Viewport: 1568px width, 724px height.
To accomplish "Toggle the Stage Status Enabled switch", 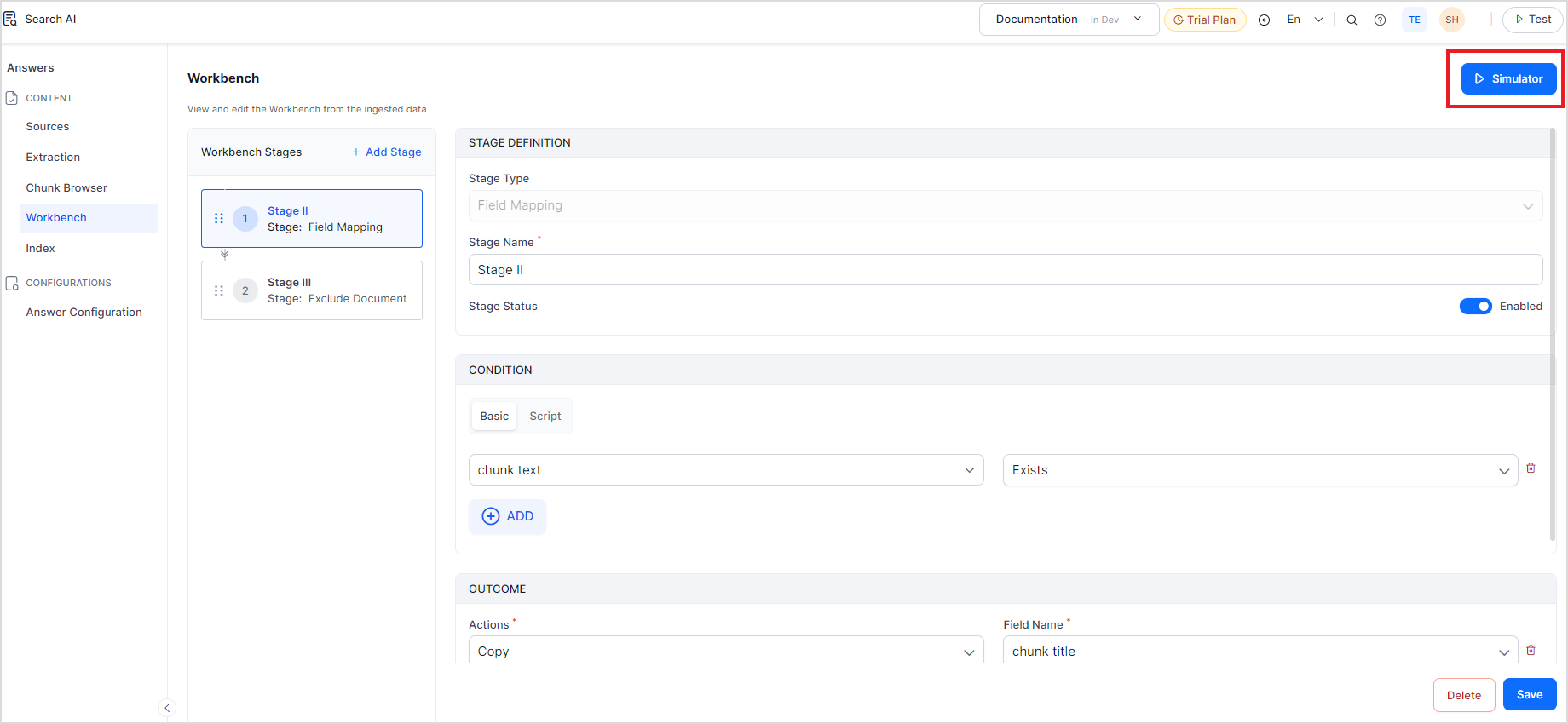I will pyautogui.click(x=1475, y=307).
